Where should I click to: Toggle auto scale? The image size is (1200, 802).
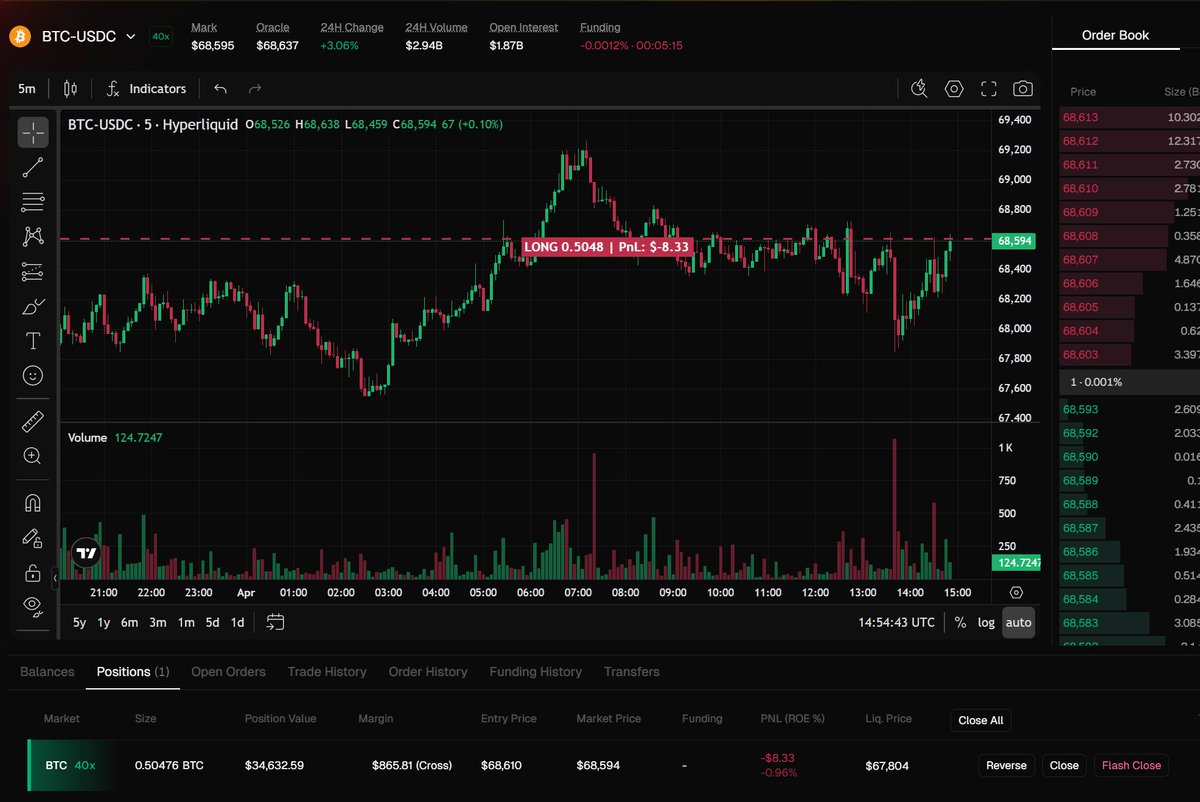(x=1018, y=622)
